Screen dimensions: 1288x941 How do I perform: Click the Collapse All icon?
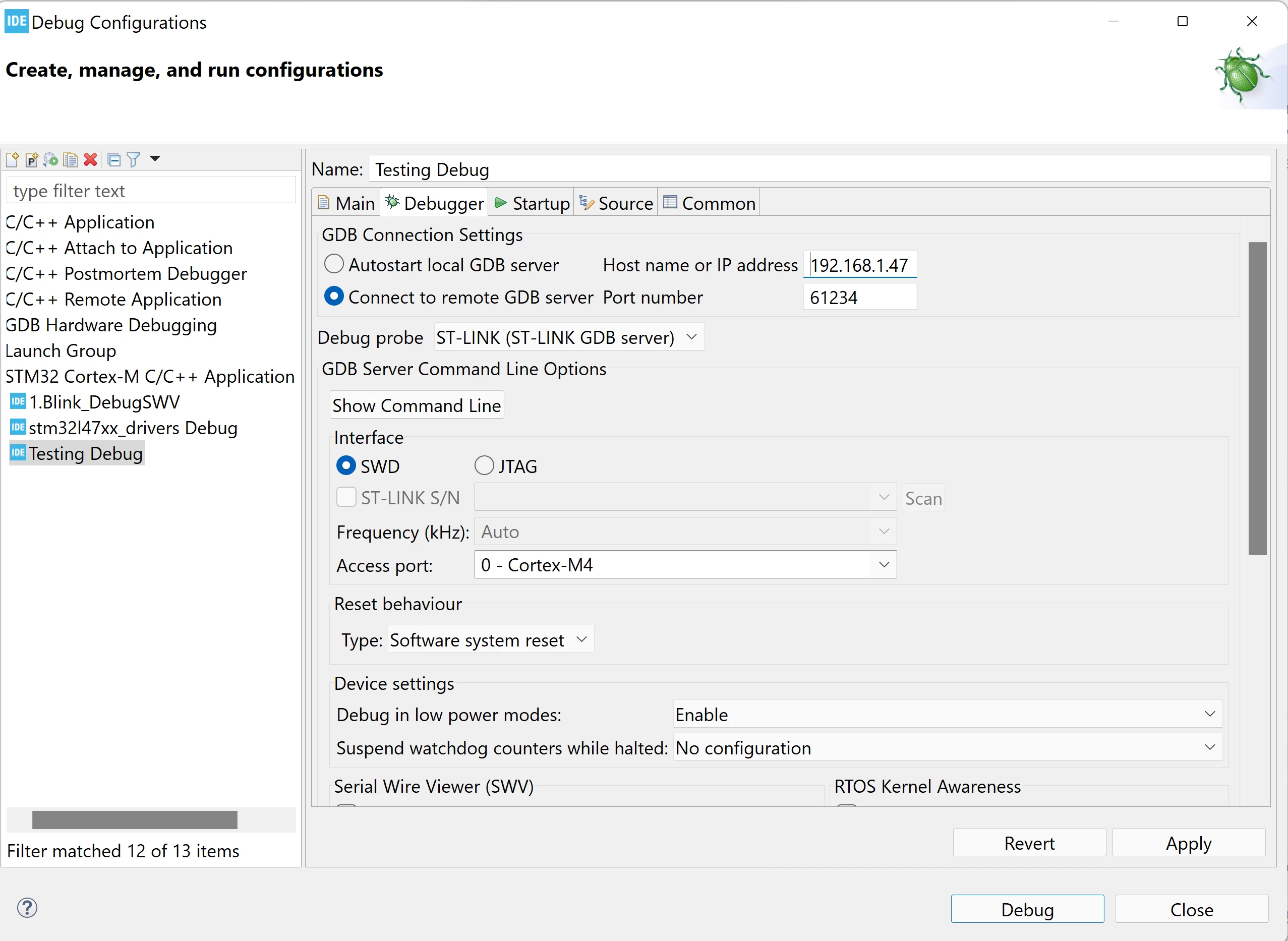pos(114,159)
